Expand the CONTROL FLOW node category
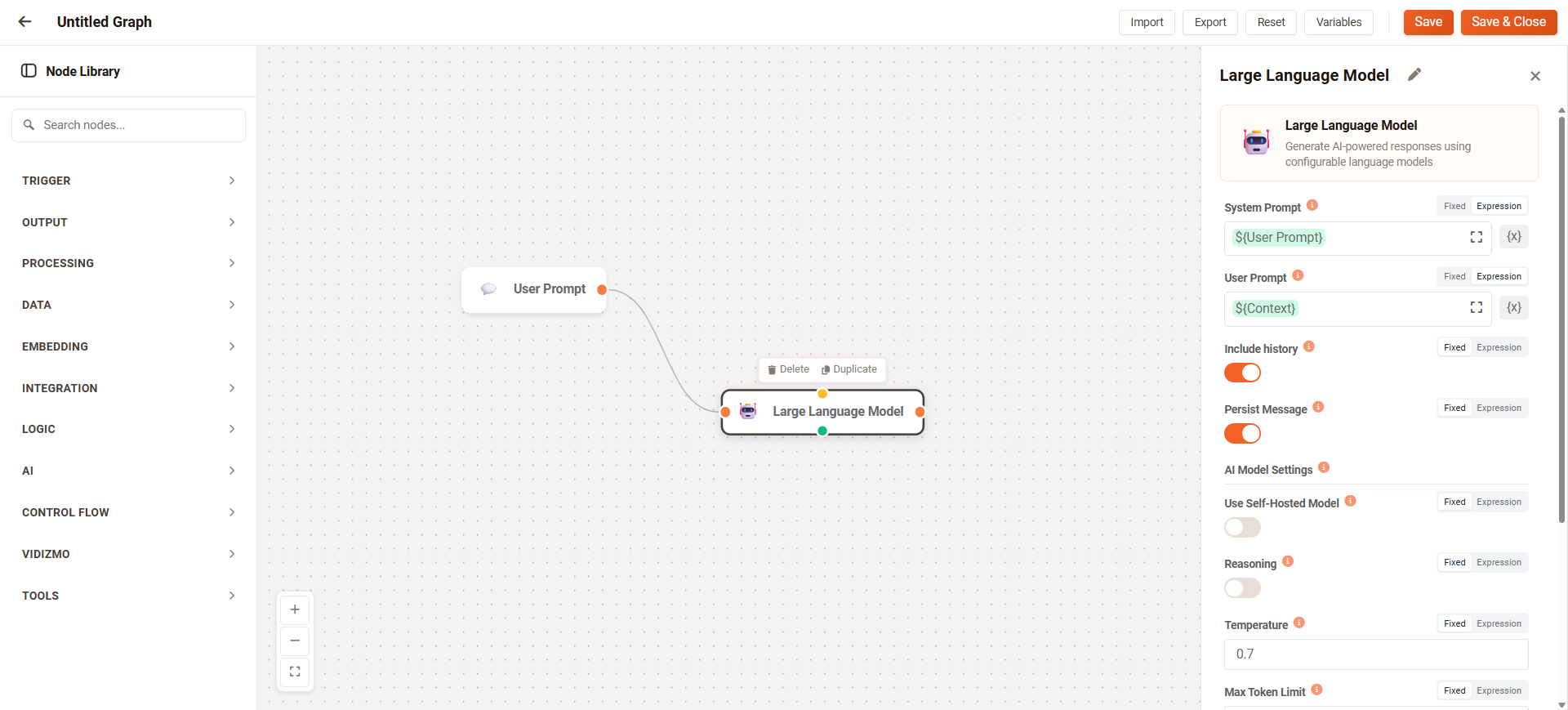This screenshot has height=710, width=1568. [x=128, y=512]
